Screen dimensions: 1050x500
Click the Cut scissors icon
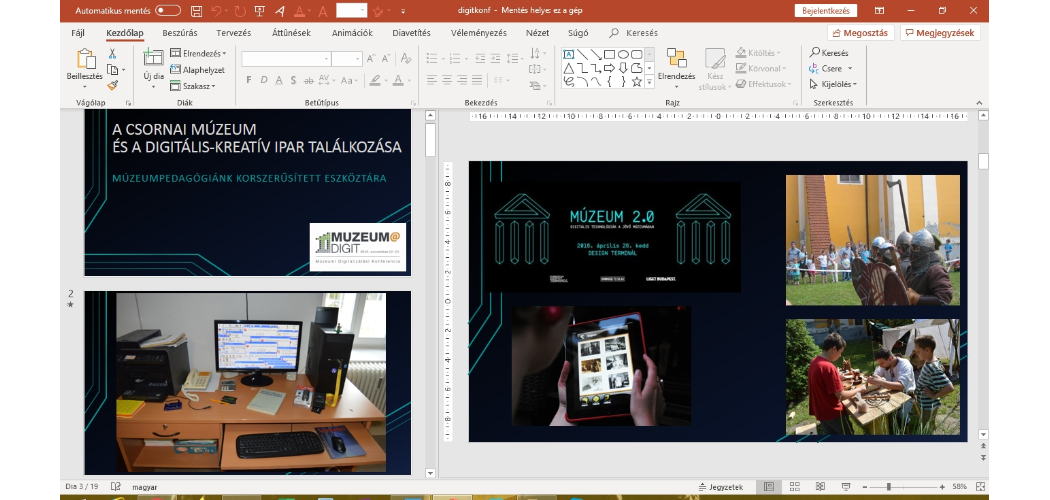pos(113,53)
